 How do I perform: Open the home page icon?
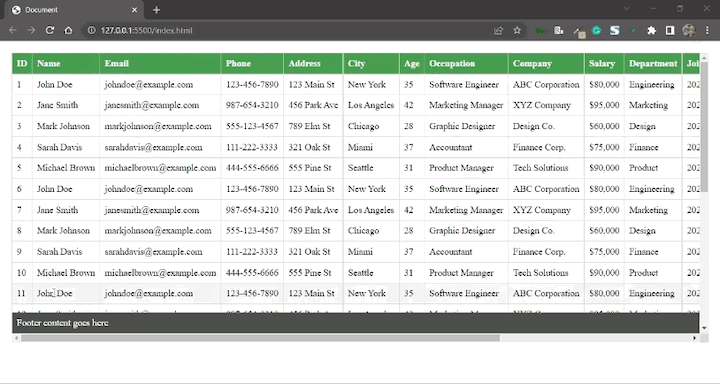tap(68, 30)
